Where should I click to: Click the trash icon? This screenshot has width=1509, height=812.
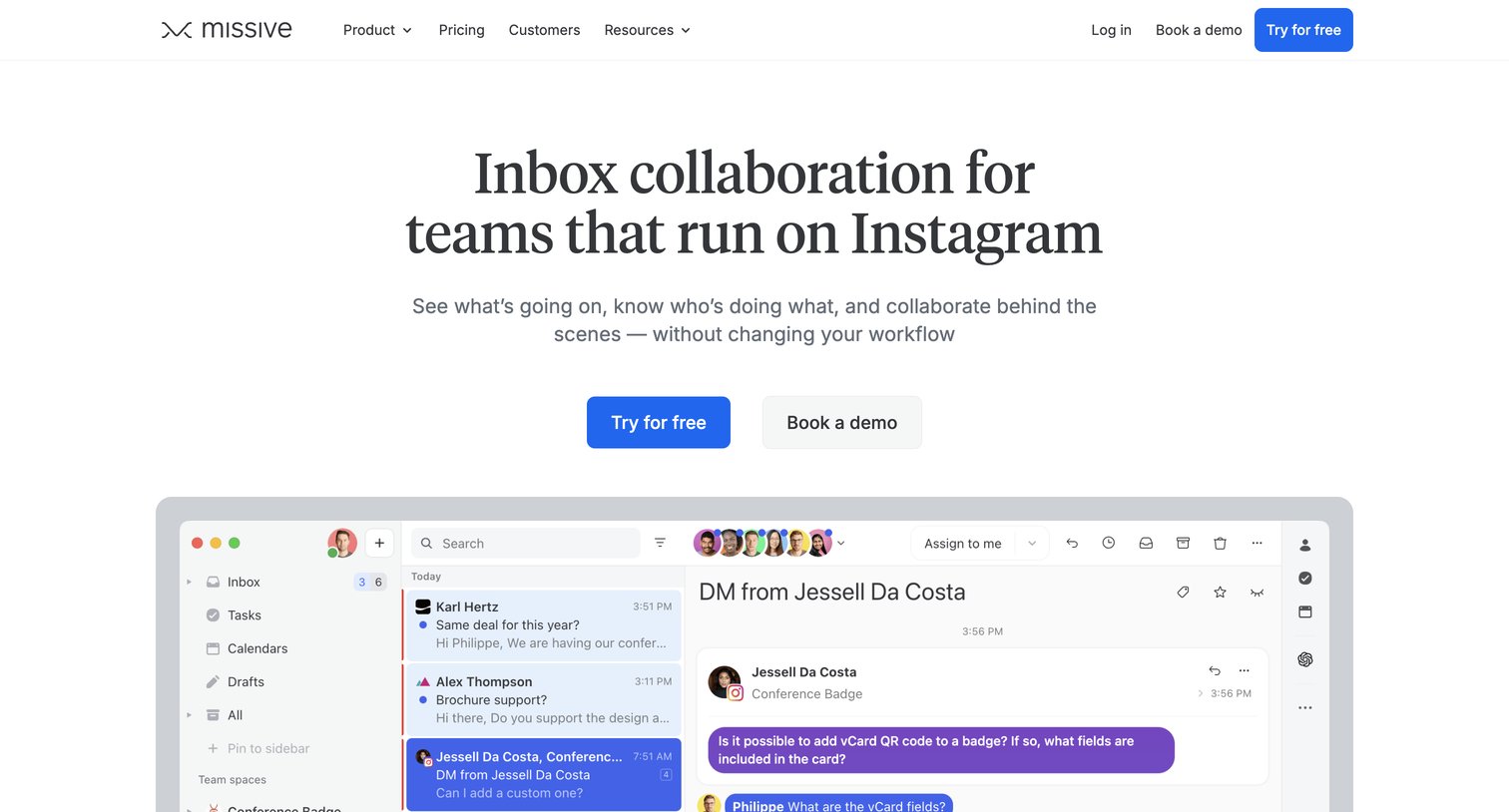pos(1220,543)
